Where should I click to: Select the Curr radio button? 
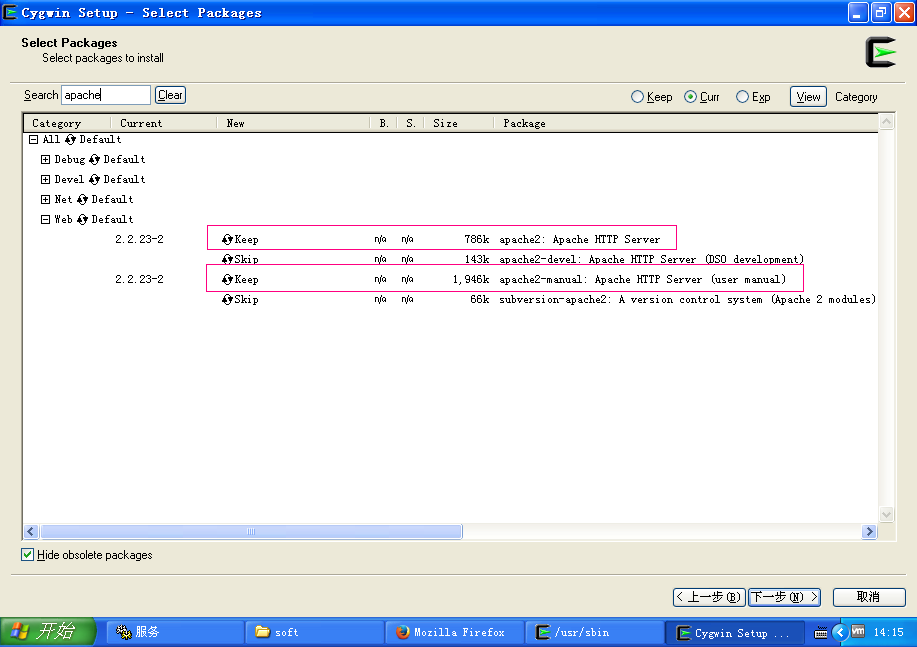[x=691, y=97]
